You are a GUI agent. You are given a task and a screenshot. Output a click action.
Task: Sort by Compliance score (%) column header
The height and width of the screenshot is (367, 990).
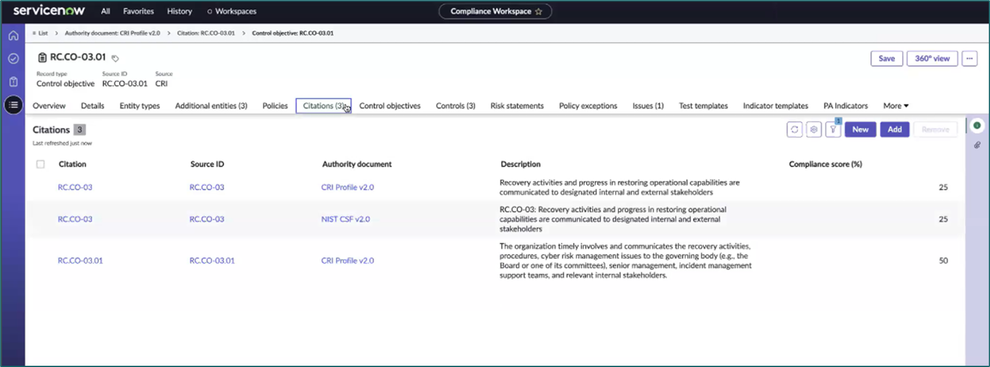pos(825,164)
